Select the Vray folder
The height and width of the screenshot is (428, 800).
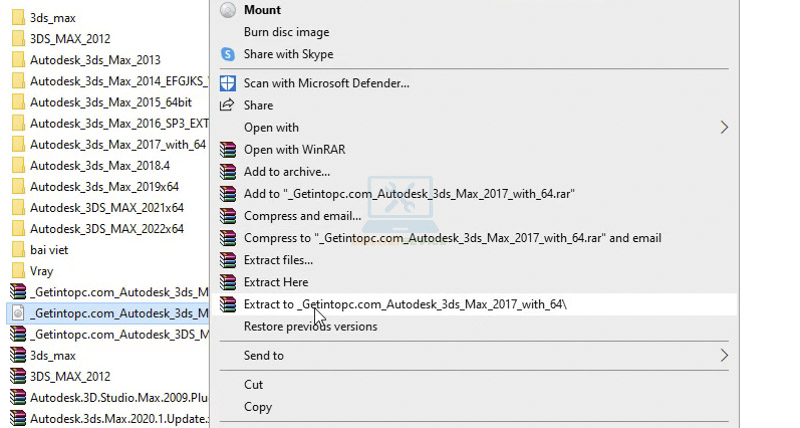[41, 271]
